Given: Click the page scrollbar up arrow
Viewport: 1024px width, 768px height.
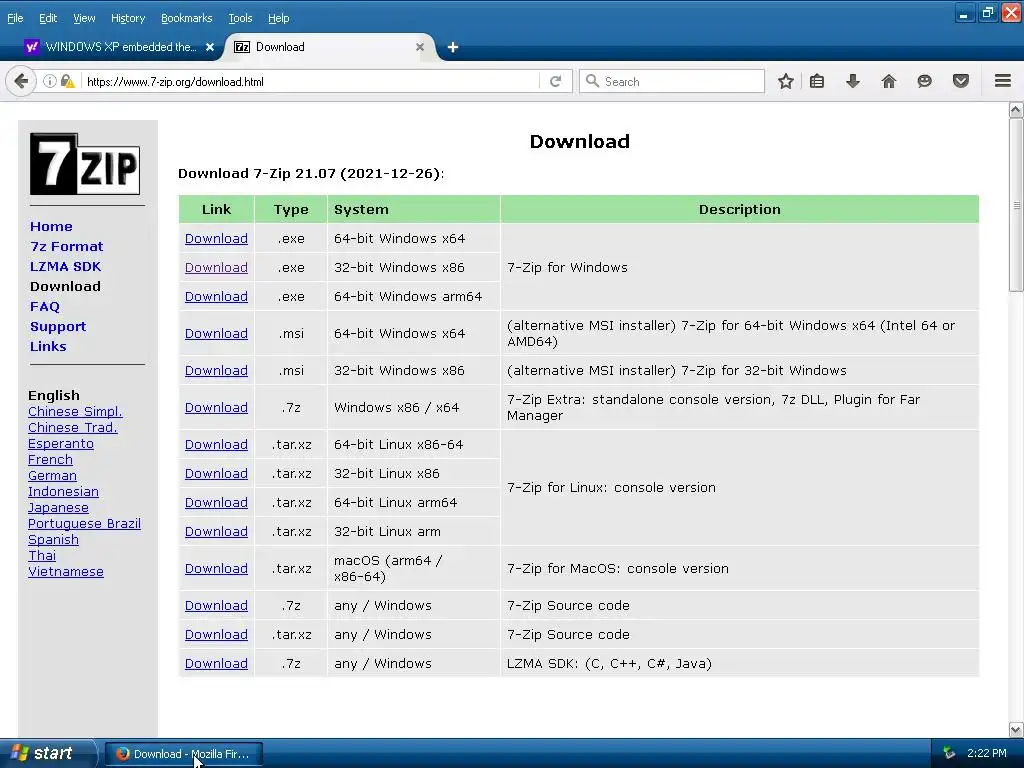Looking at the screenshot, I should pyautogui.click(x=1016, y=110).
